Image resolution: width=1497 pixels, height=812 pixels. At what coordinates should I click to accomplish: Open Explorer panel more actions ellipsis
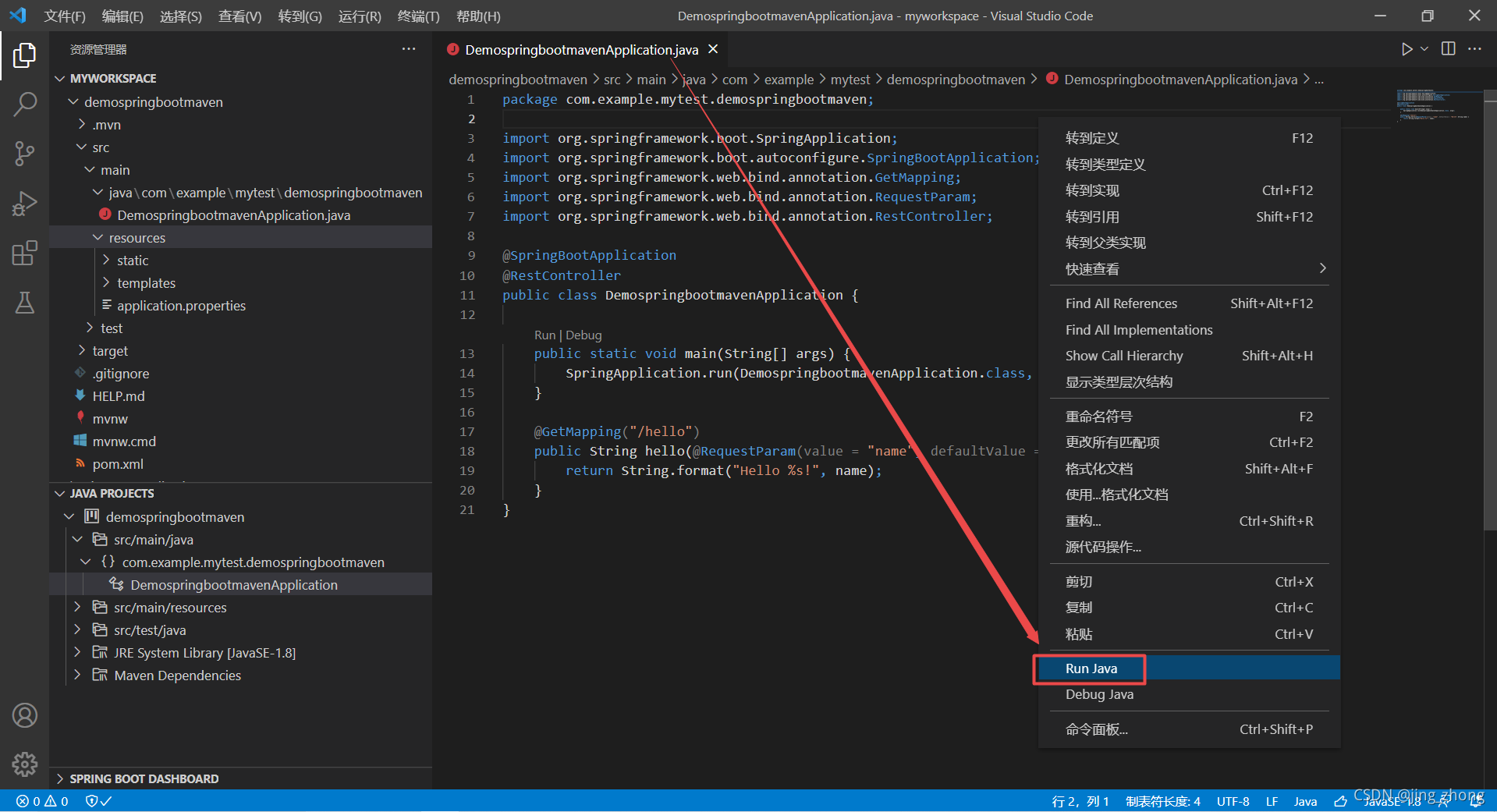pyautogui.click(x=409, y=49)
